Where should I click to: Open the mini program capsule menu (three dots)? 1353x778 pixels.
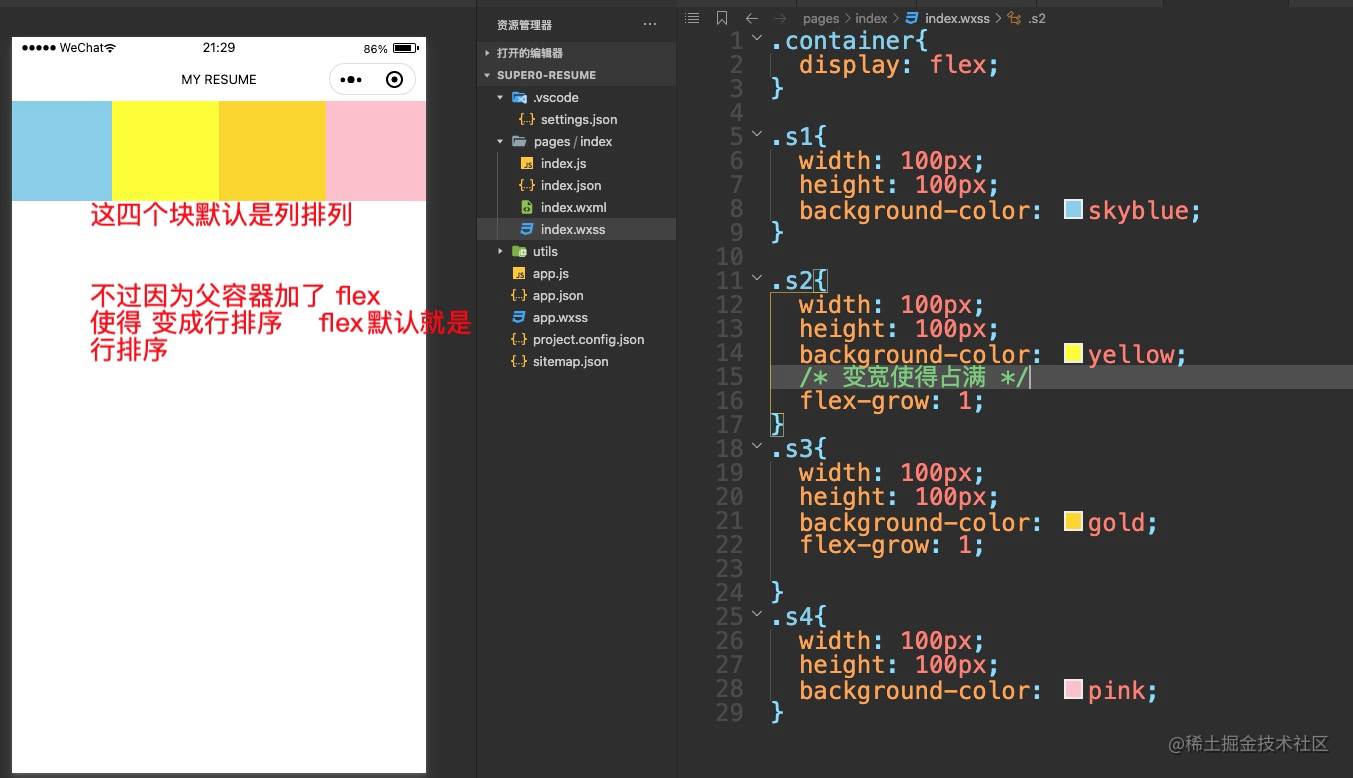point(350,80)
